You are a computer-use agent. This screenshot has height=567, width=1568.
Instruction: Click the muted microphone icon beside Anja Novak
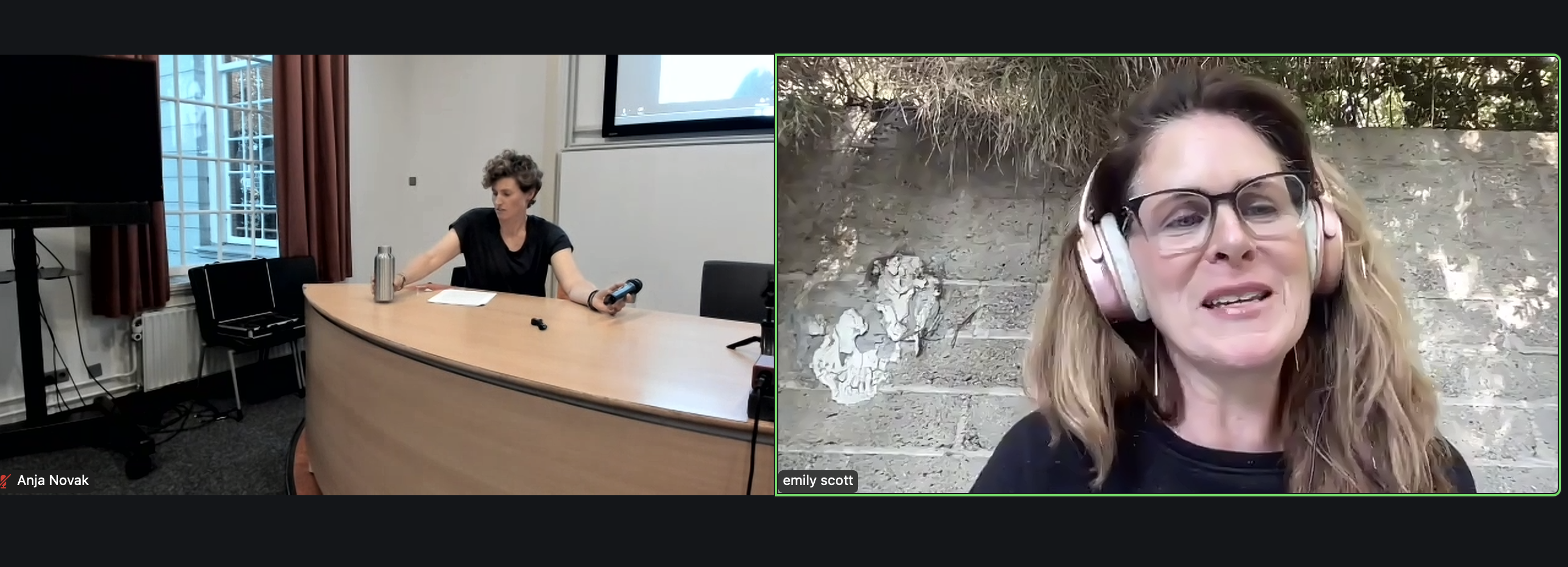pos(6,481)
